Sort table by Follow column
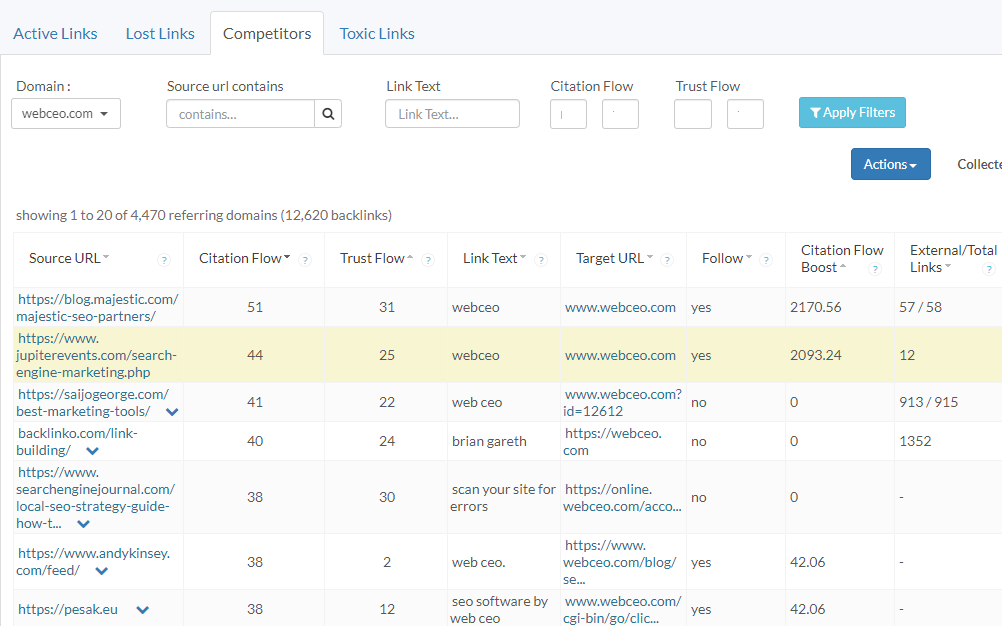 click(727, 258)
